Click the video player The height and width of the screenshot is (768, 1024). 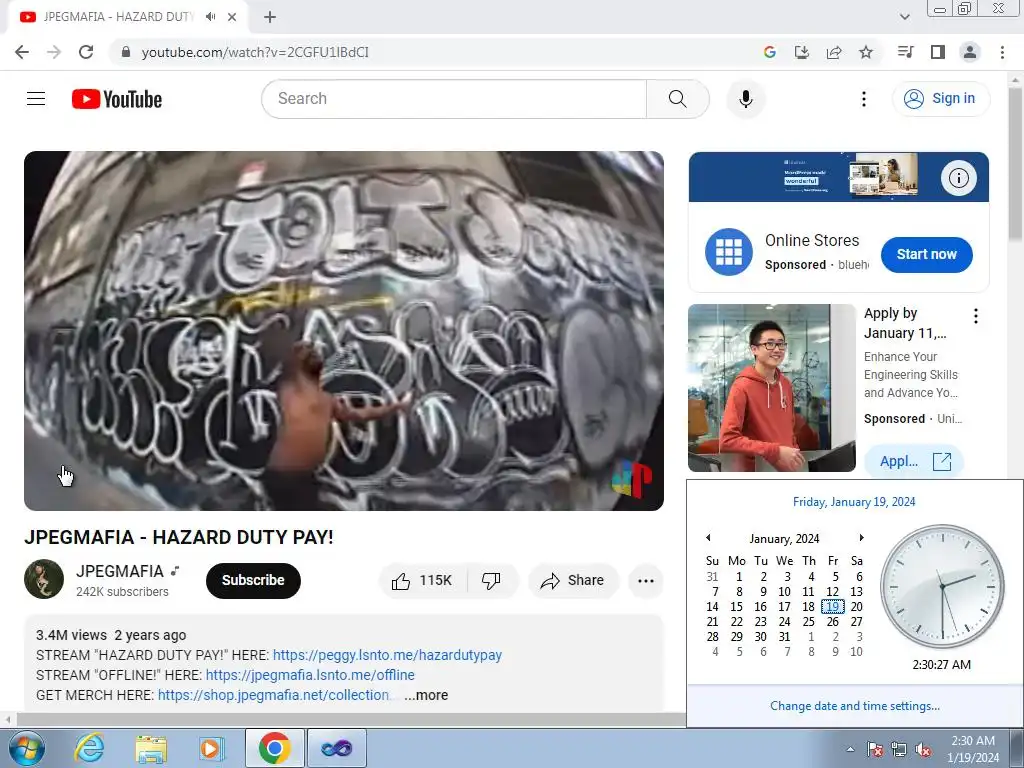click(344, 331)
